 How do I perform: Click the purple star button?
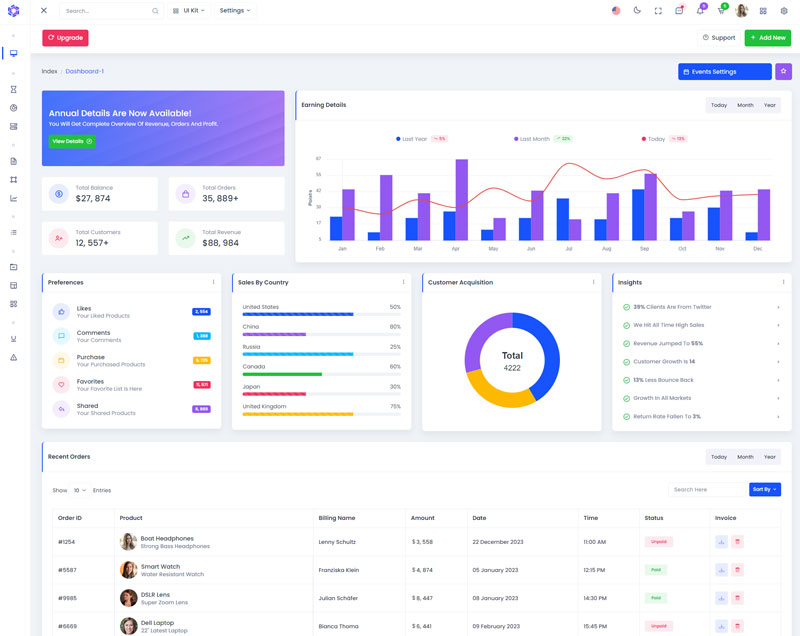click(783, 71)
